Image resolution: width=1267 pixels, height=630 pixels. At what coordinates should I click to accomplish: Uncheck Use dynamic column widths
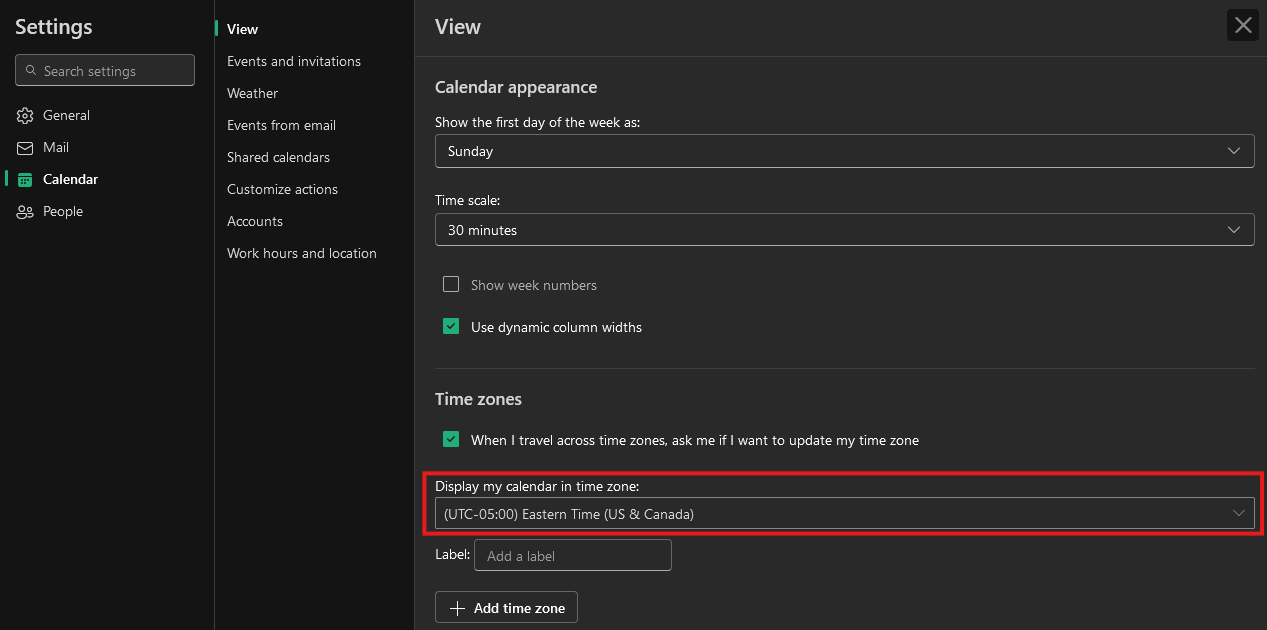(x=451, y=327)
